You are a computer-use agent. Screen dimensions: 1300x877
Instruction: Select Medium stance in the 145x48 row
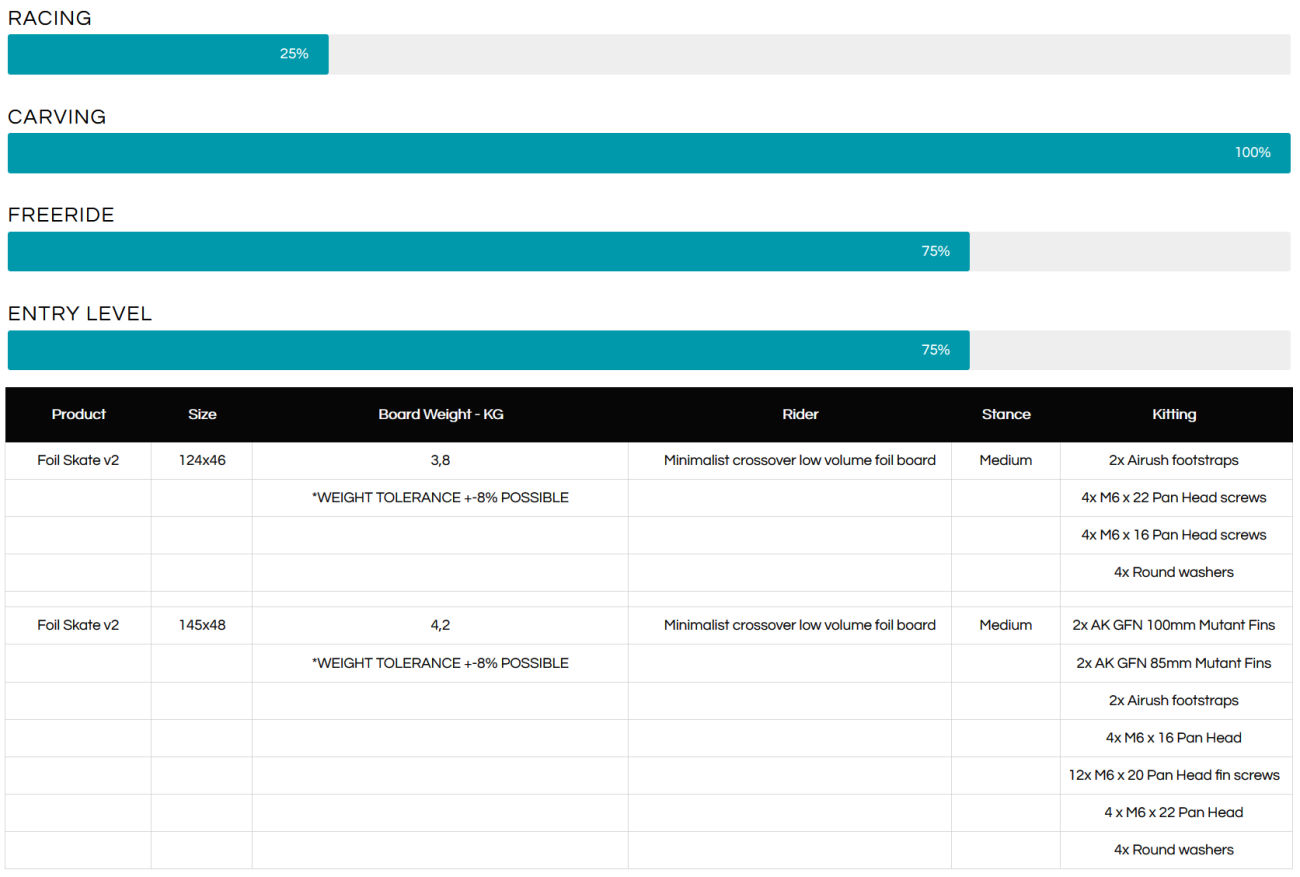coord(1006,626)
